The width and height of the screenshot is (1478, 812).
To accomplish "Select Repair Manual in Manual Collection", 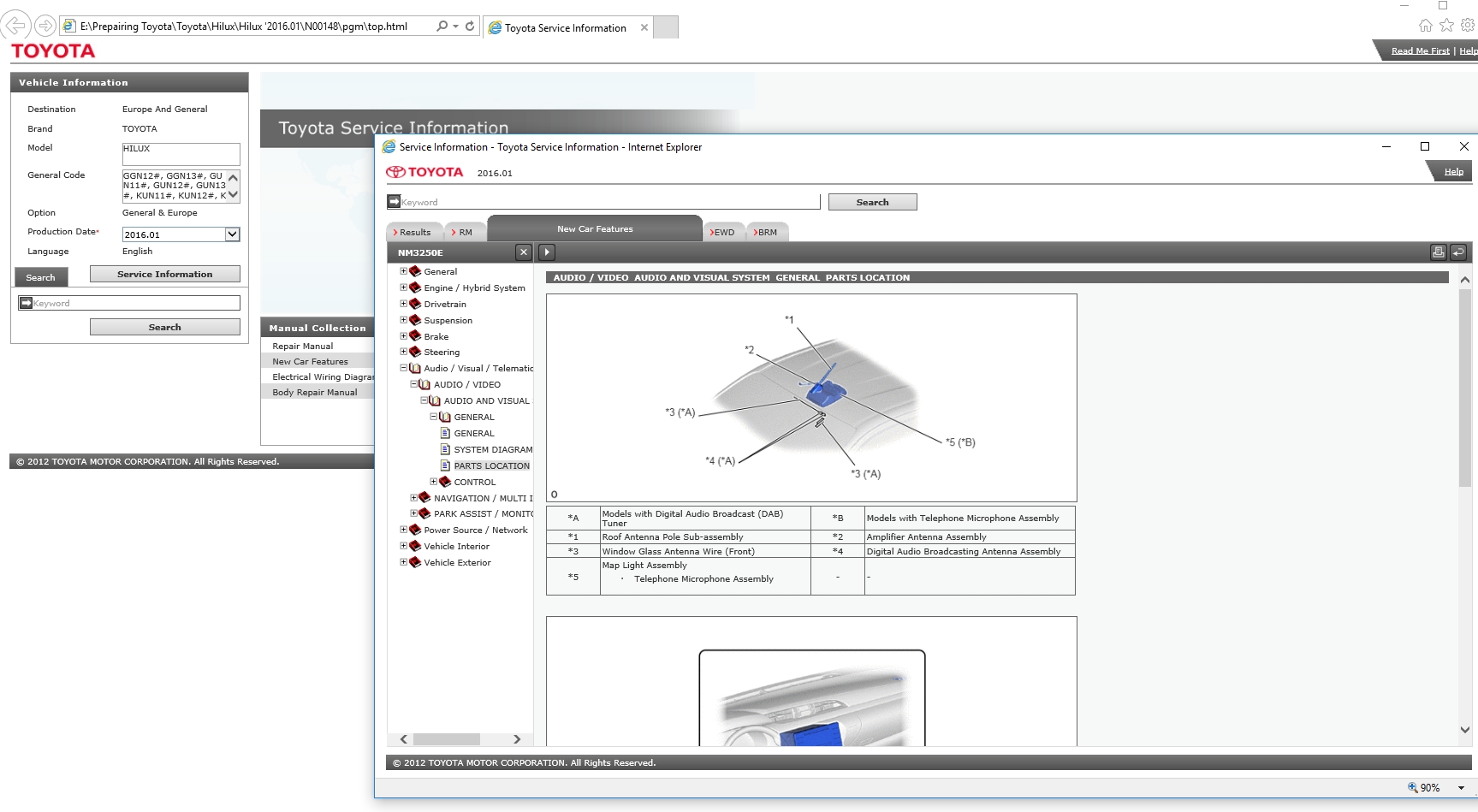I will click(303, 346).
